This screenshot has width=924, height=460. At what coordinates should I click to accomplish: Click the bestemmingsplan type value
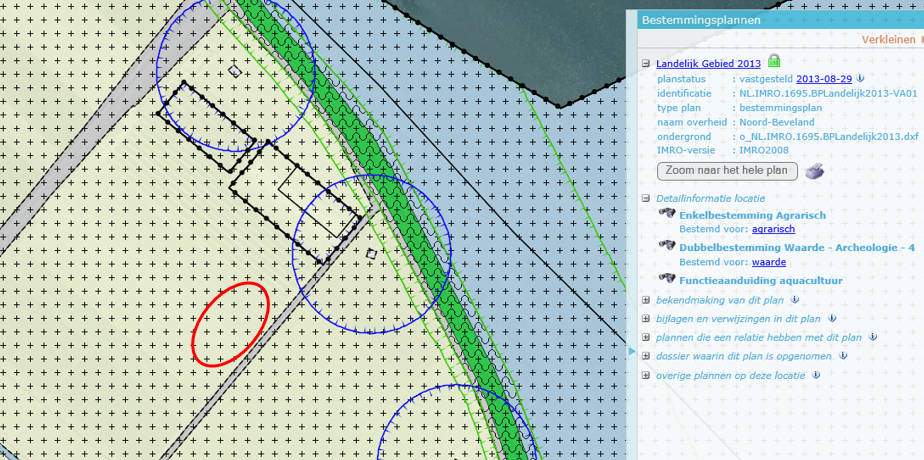[x=780, y=108]
